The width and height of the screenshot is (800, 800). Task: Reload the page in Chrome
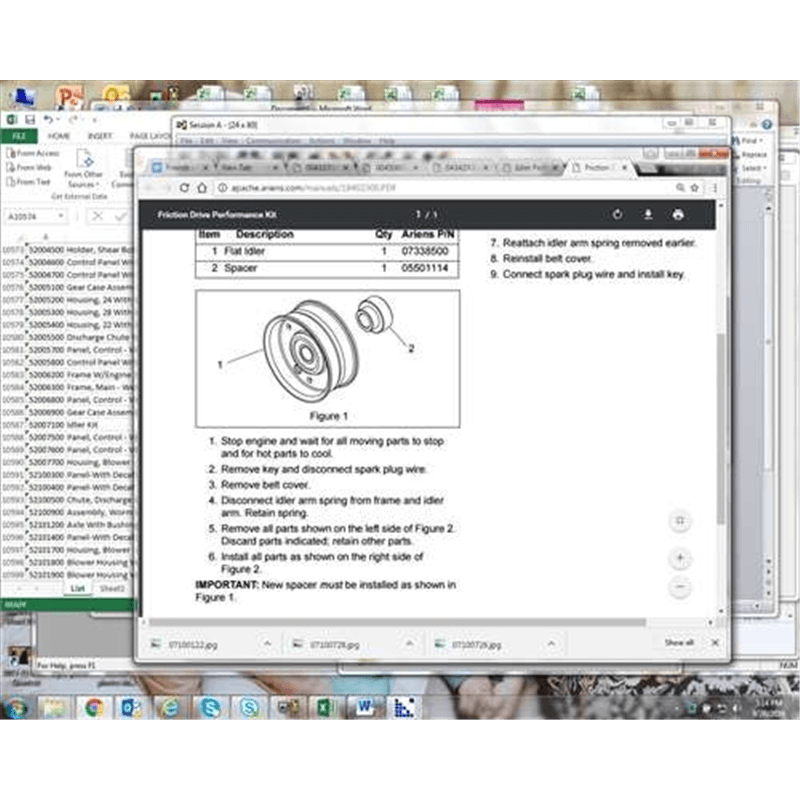(x=184, y=188)
